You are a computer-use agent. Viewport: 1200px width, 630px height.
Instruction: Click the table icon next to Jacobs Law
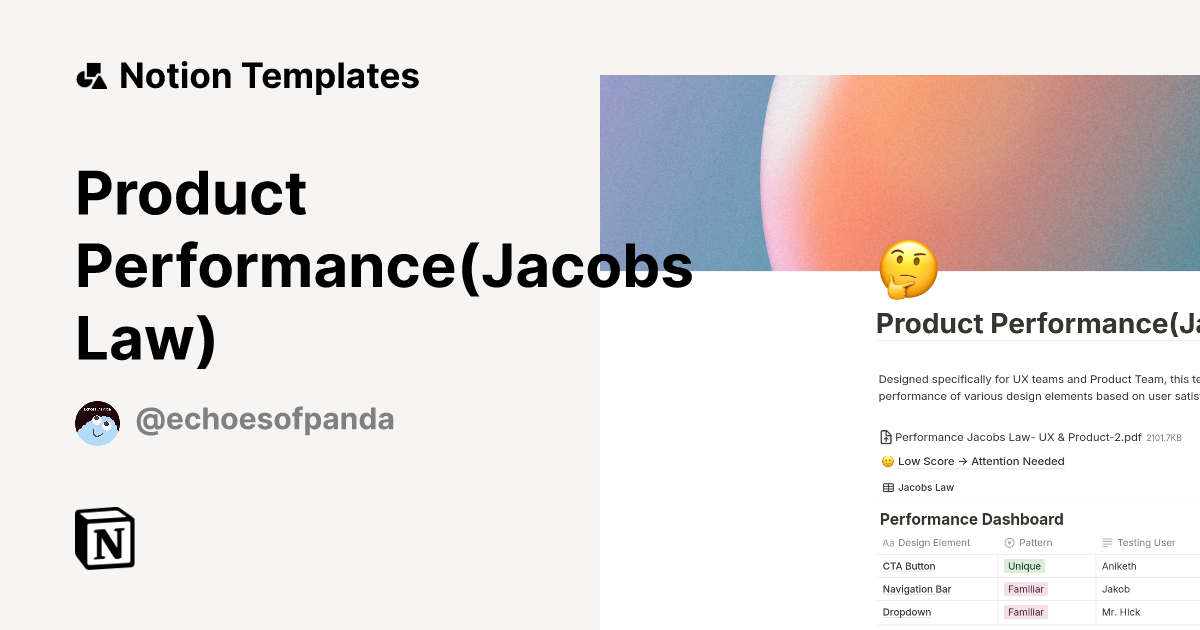tap(886, 487)
